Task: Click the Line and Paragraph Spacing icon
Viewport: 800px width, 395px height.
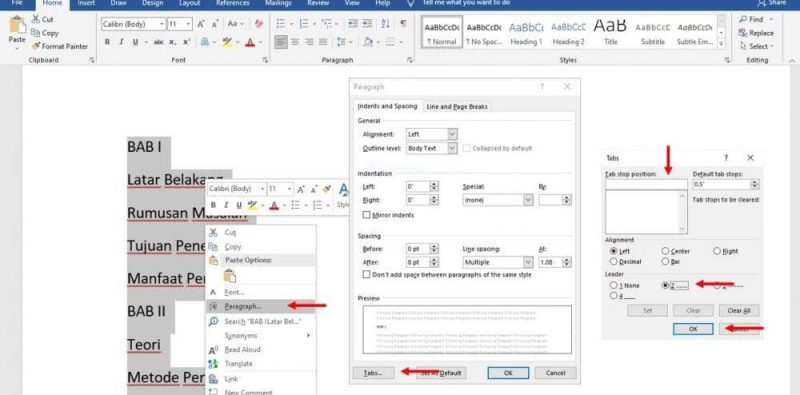Action: [x=340, y=42]
